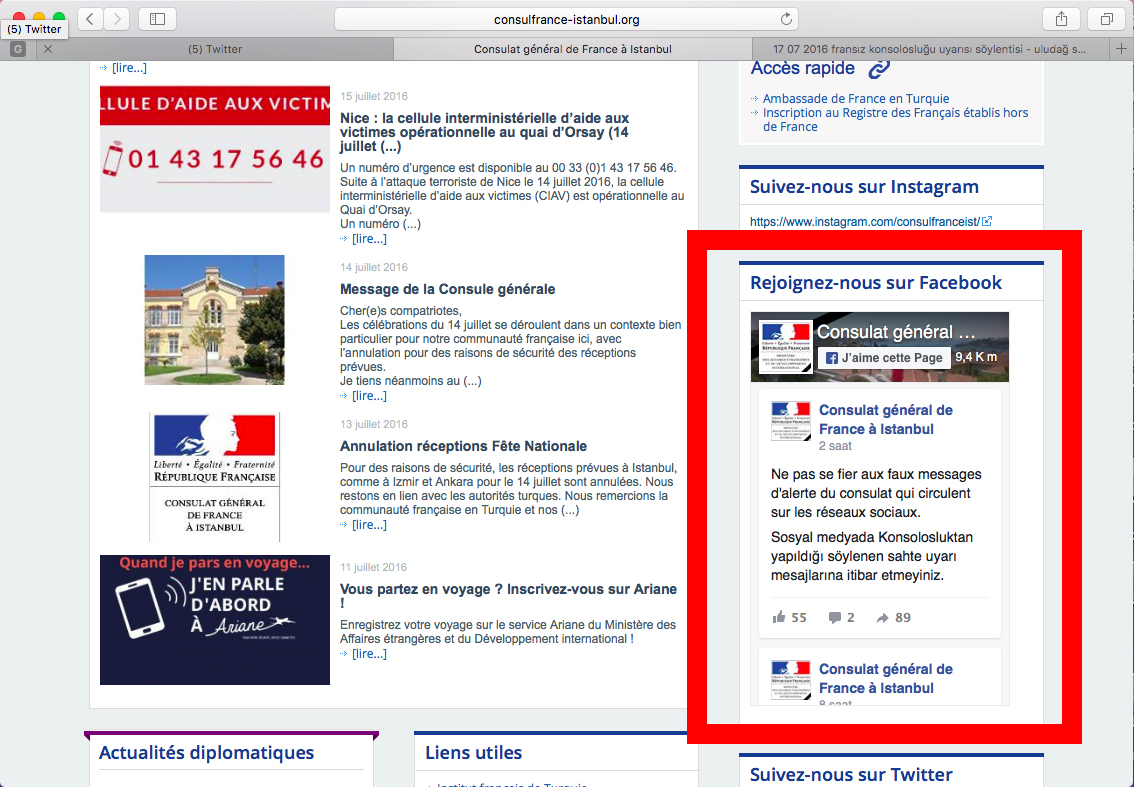The height and width of the screenshot is (787, 1134).
Task: Go back with the Safari back arrow
Action: coord(90,20)
